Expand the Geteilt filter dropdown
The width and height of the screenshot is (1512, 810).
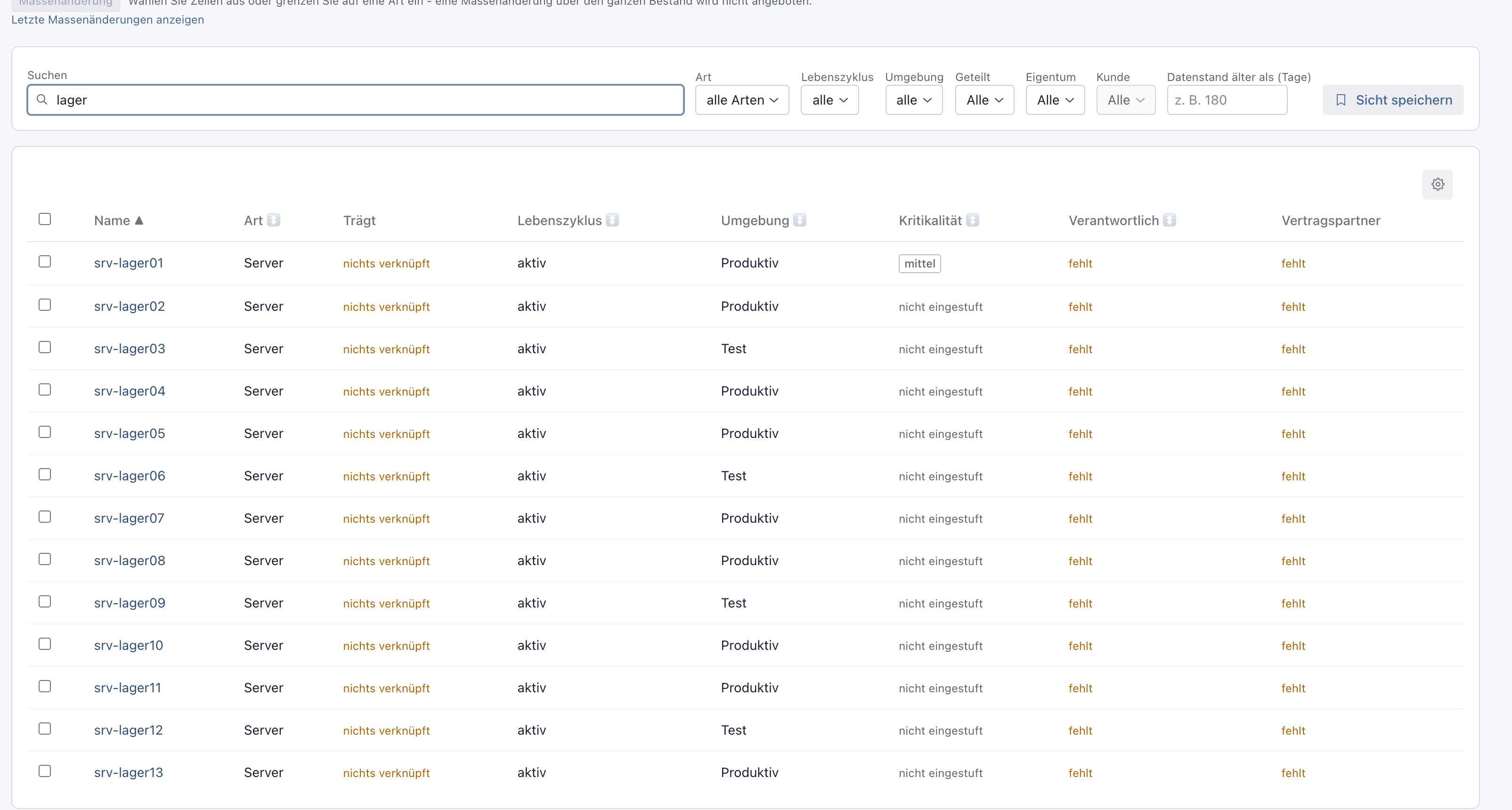click(984, 100)
